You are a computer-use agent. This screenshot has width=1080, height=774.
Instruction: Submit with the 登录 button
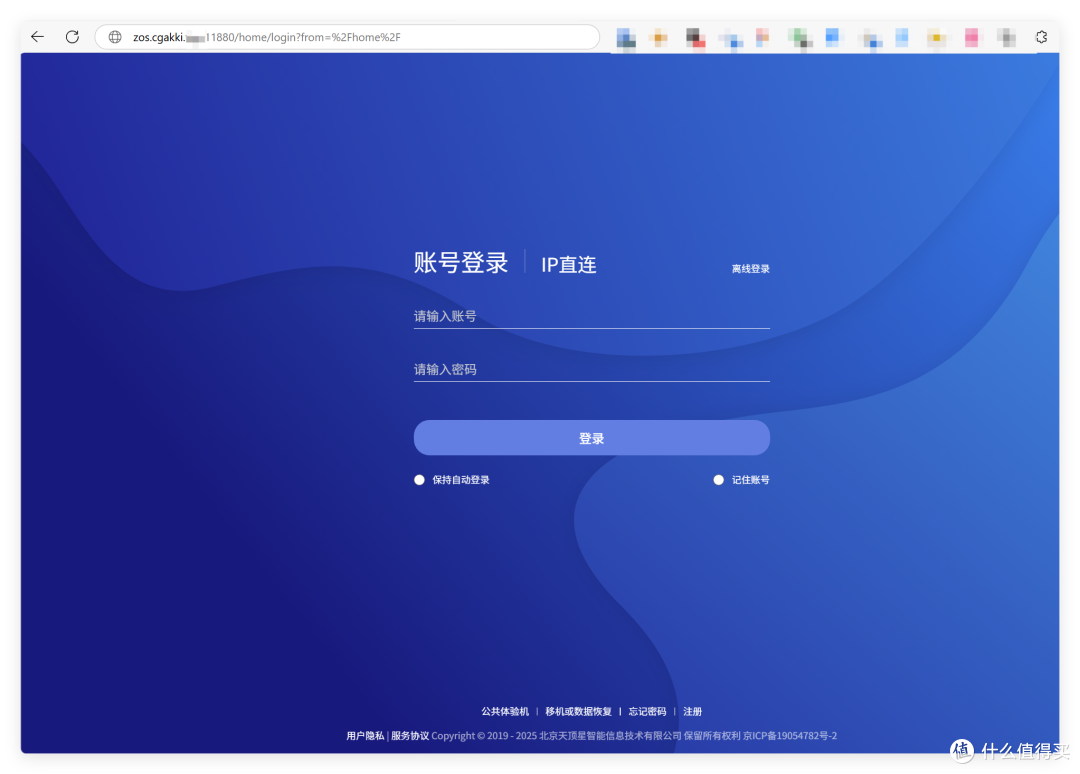pos(592,438)
